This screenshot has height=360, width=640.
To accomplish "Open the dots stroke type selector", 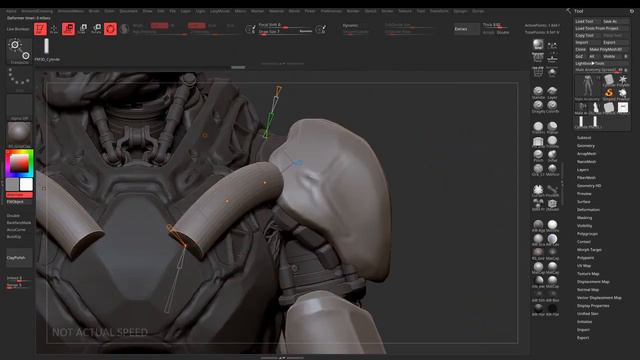I will (x=19, y=78).
